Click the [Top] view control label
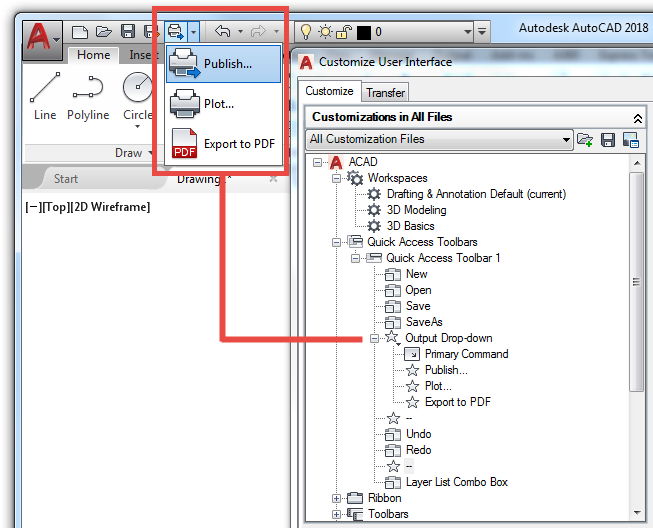 [56, 207]
